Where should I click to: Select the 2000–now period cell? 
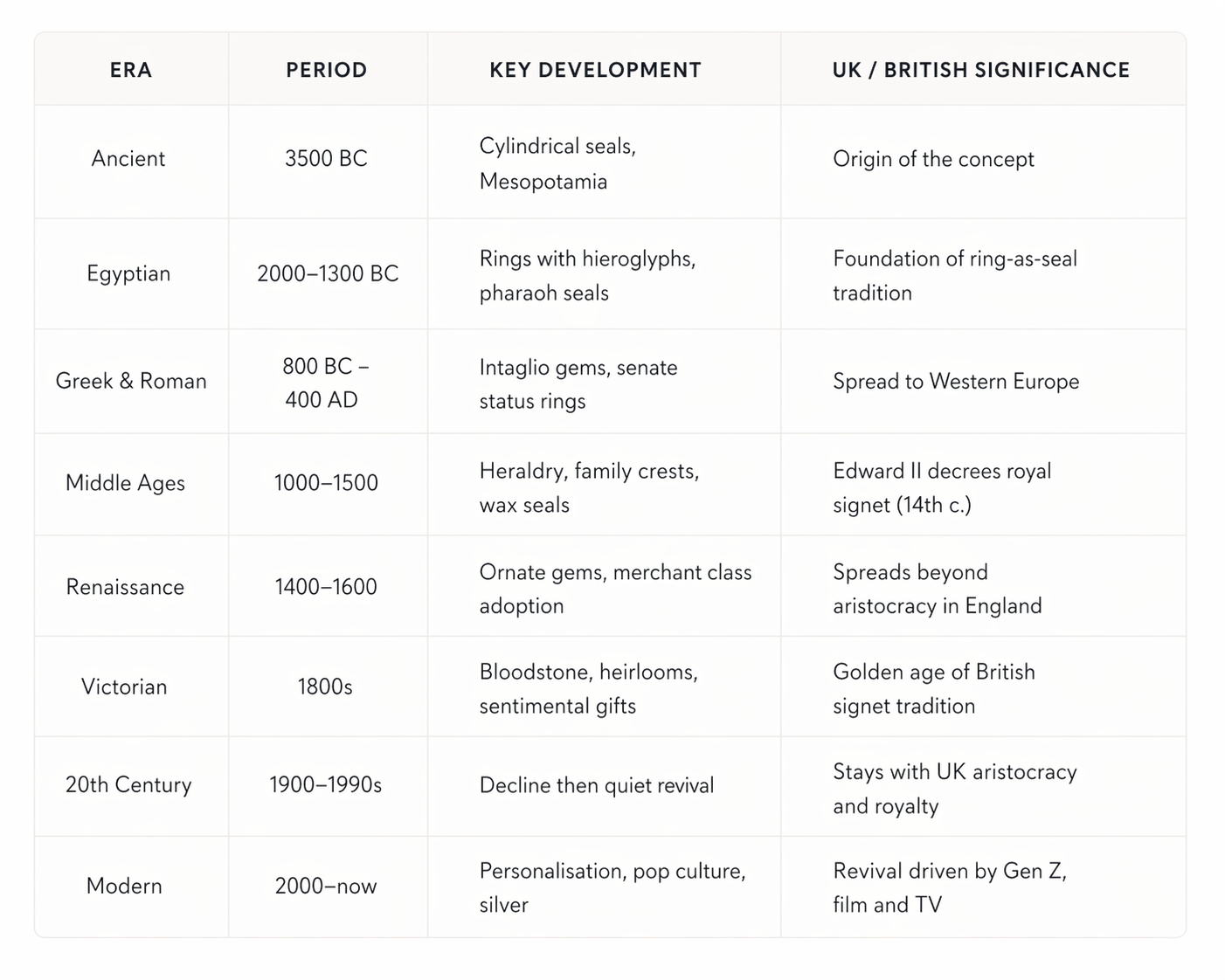click(326, 886)
